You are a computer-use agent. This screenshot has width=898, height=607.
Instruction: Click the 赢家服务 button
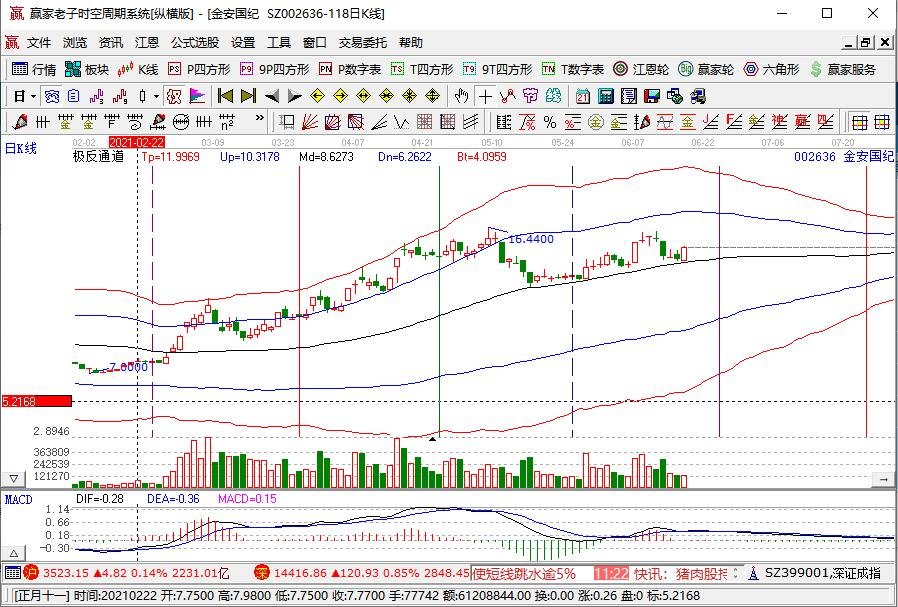[x=842, y=69]
